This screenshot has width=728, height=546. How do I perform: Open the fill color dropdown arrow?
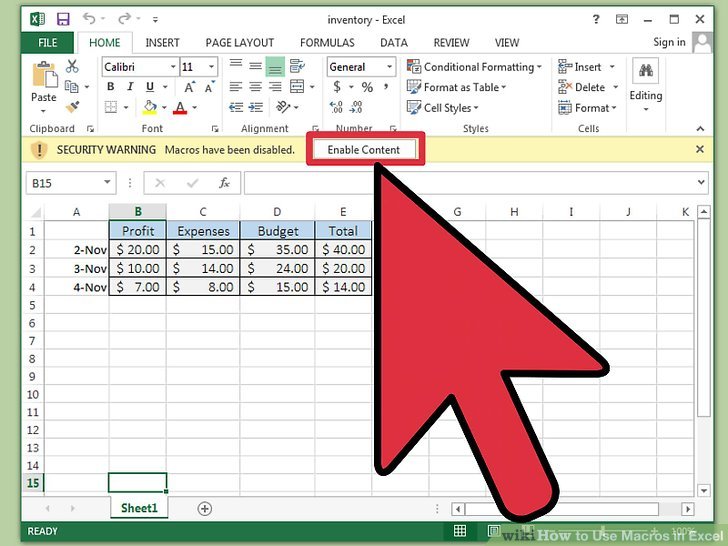(164, 108)
